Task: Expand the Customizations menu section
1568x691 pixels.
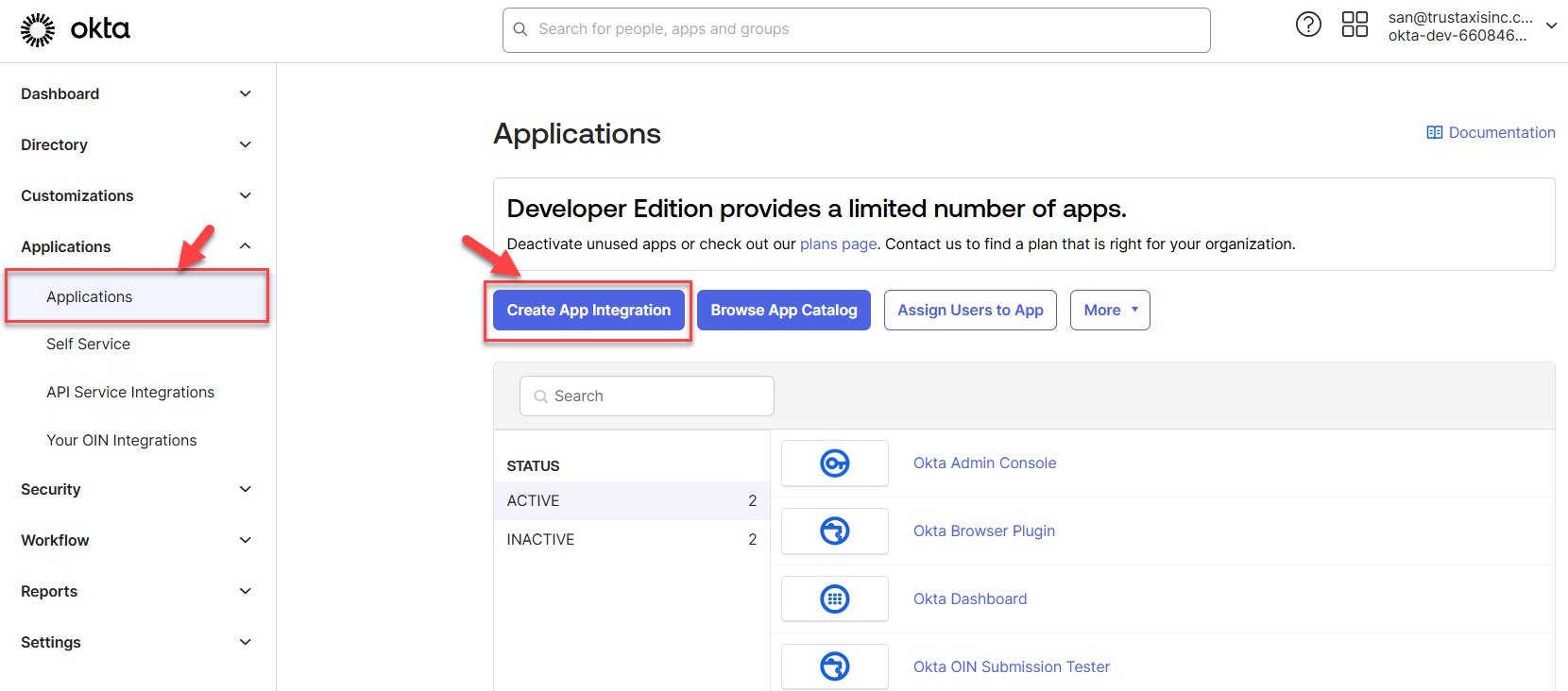Action: pyautogui.click(x=246, y=195)
